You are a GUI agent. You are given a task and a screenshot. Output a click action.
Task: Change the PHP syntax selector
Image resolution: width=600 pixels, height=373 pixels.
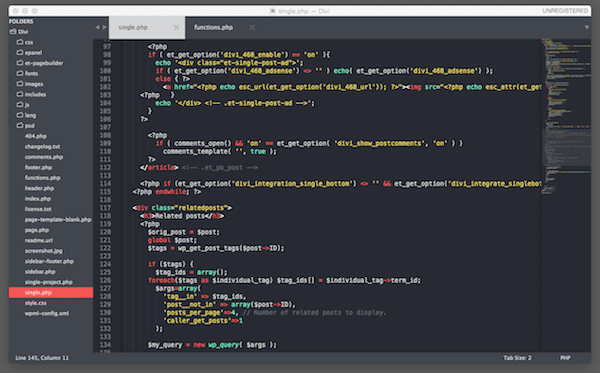(x=565, y=358)
